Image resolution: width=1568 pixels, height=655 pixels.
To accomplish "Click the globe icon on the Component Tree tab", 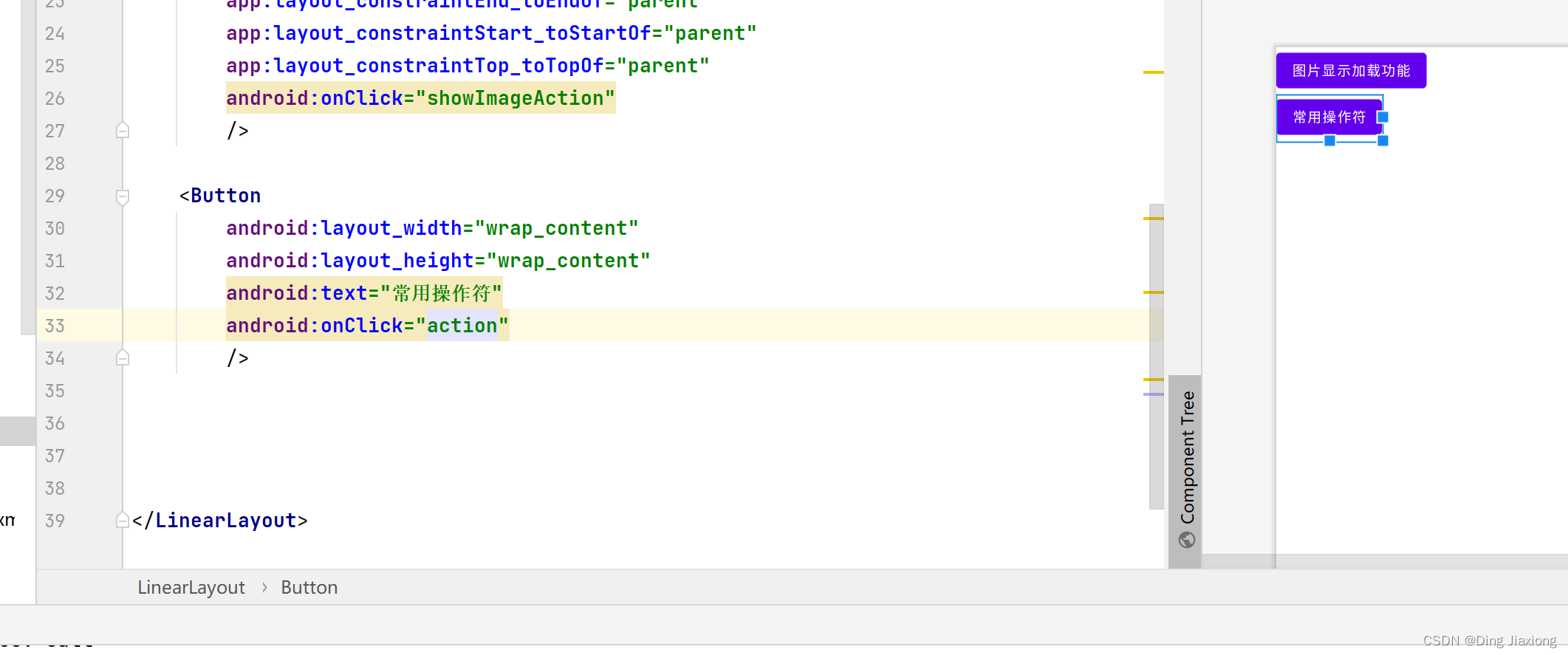I will (1187, 541).
